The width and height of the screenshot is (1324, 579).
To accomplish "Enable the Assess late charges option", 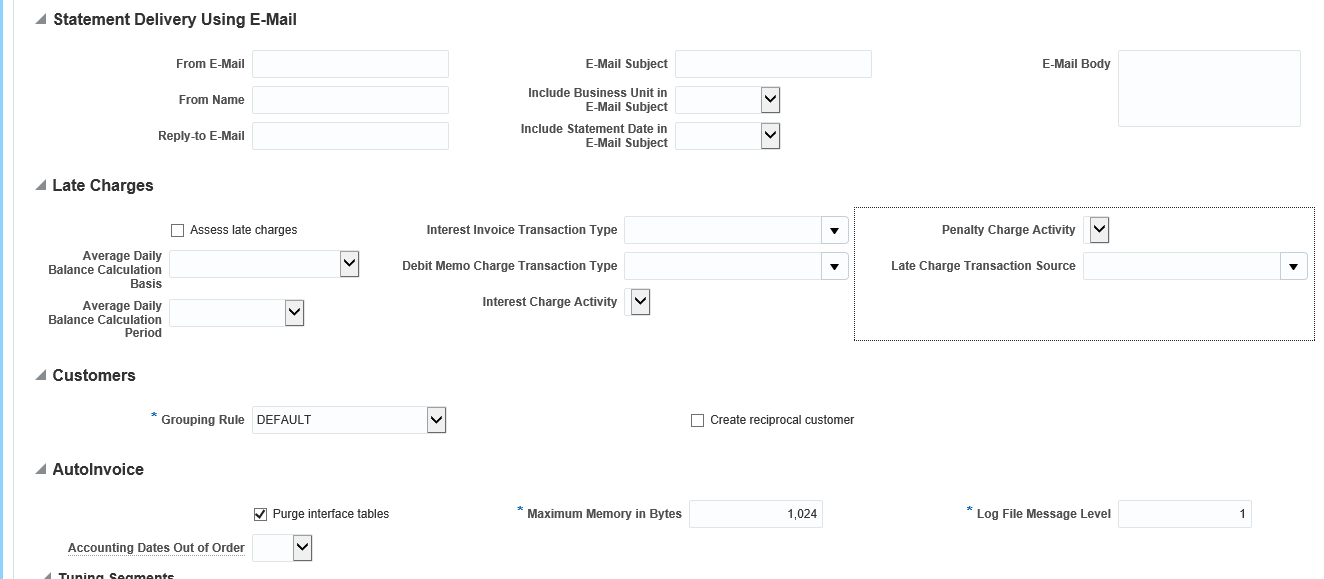I will [x=177, y=230].
